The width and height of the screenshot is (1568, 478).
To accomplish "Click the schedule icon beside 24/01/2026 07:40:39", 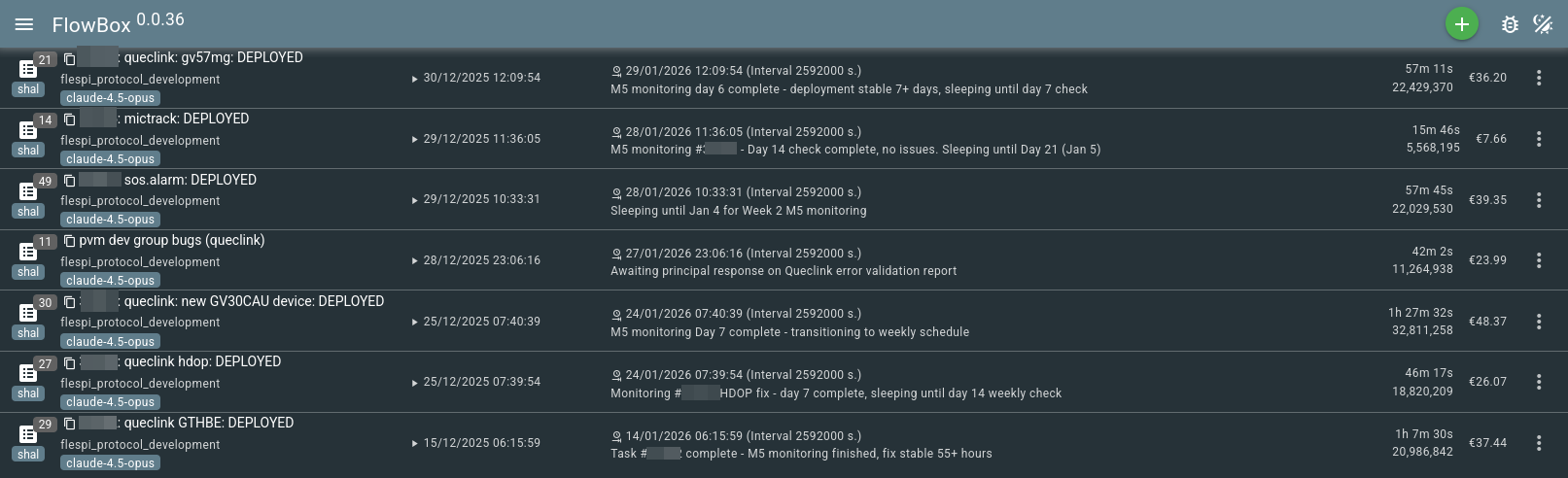I will 616,315.
